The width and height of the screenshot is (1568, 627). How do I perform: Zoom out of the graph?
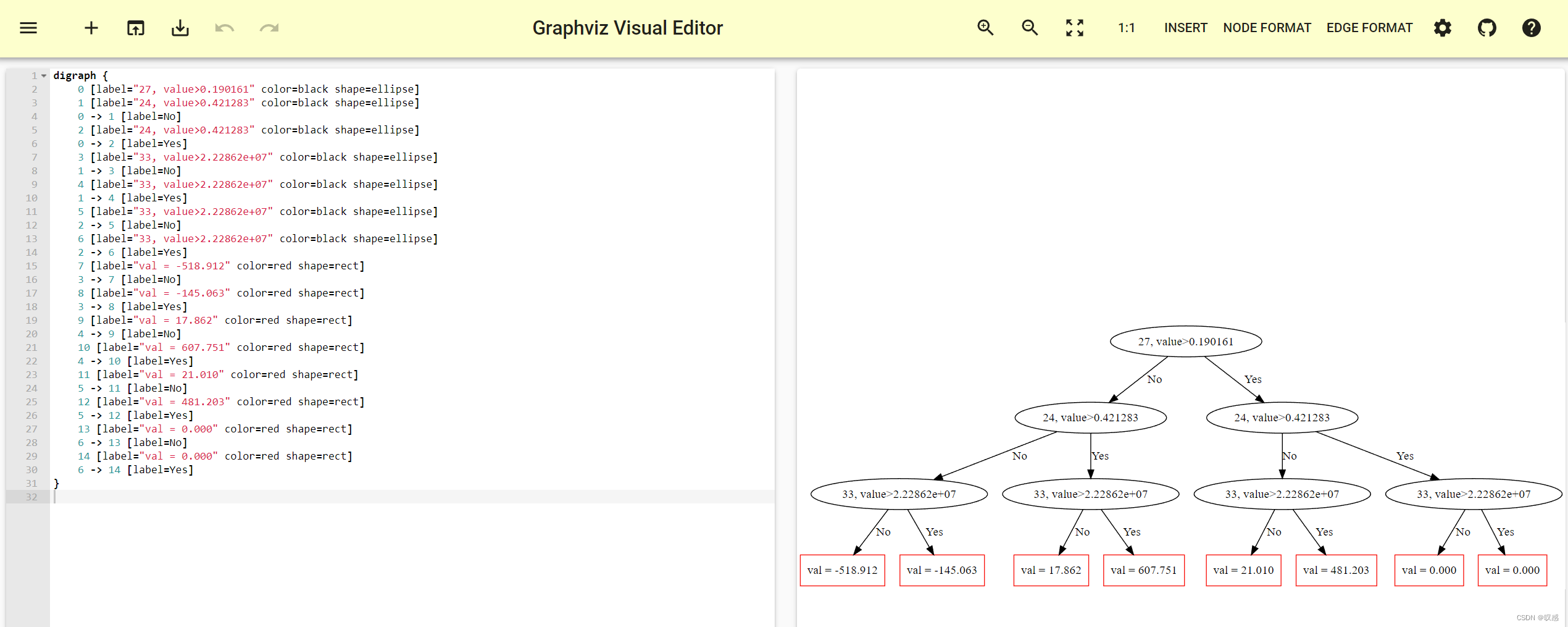pos(1030,28)
